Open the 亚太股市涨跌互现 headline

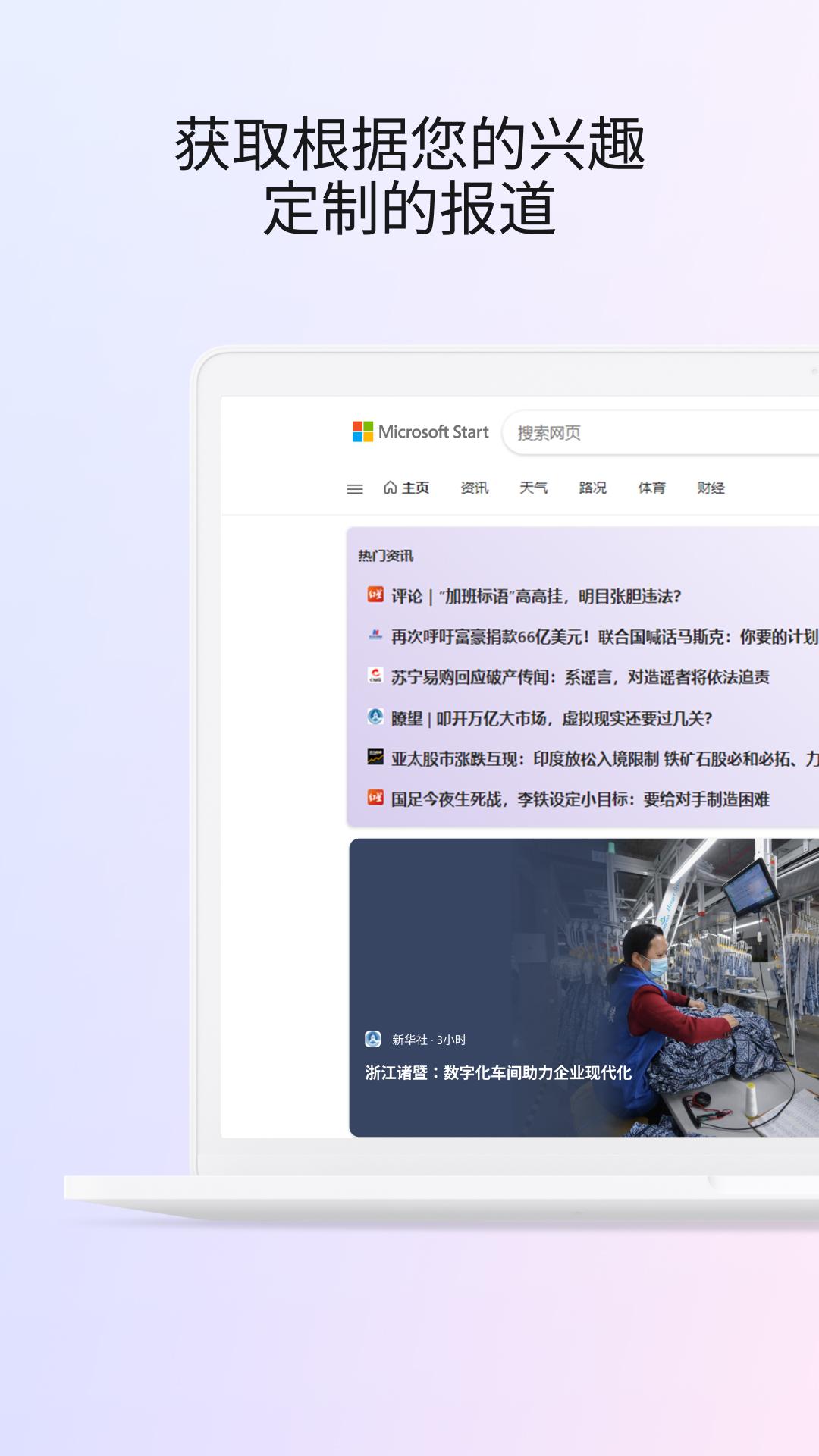point(604,758)
